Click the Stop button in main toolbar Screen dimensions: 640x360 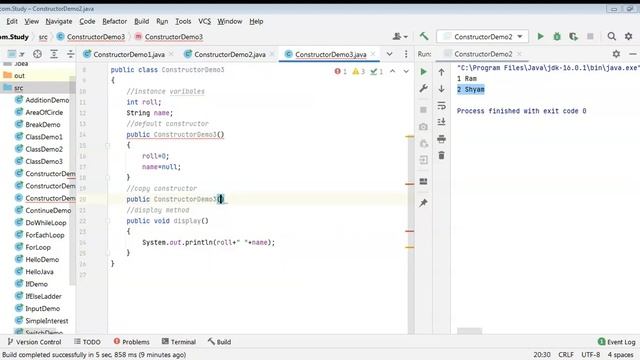[590, 36]
